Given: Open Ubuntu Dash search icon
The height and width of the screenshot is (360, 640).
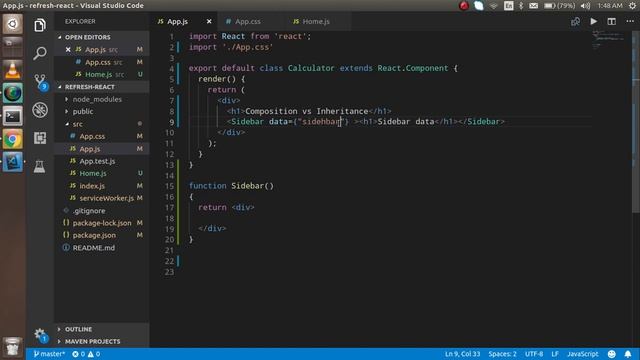Looking at the screenshot, I should [x=13, y=24].
